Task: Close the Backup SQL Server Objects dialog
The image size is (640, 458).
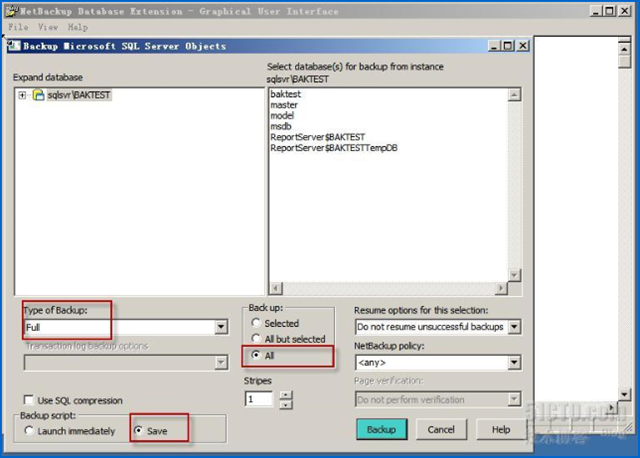Action: click(523, 46)
